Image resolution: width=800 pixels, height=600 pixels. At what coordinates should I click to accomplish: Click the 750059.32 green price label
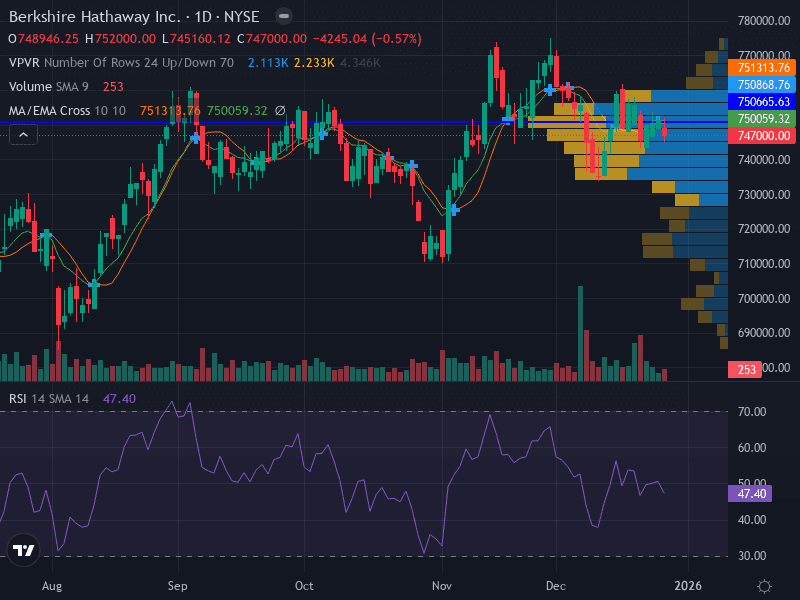point(762,118)
